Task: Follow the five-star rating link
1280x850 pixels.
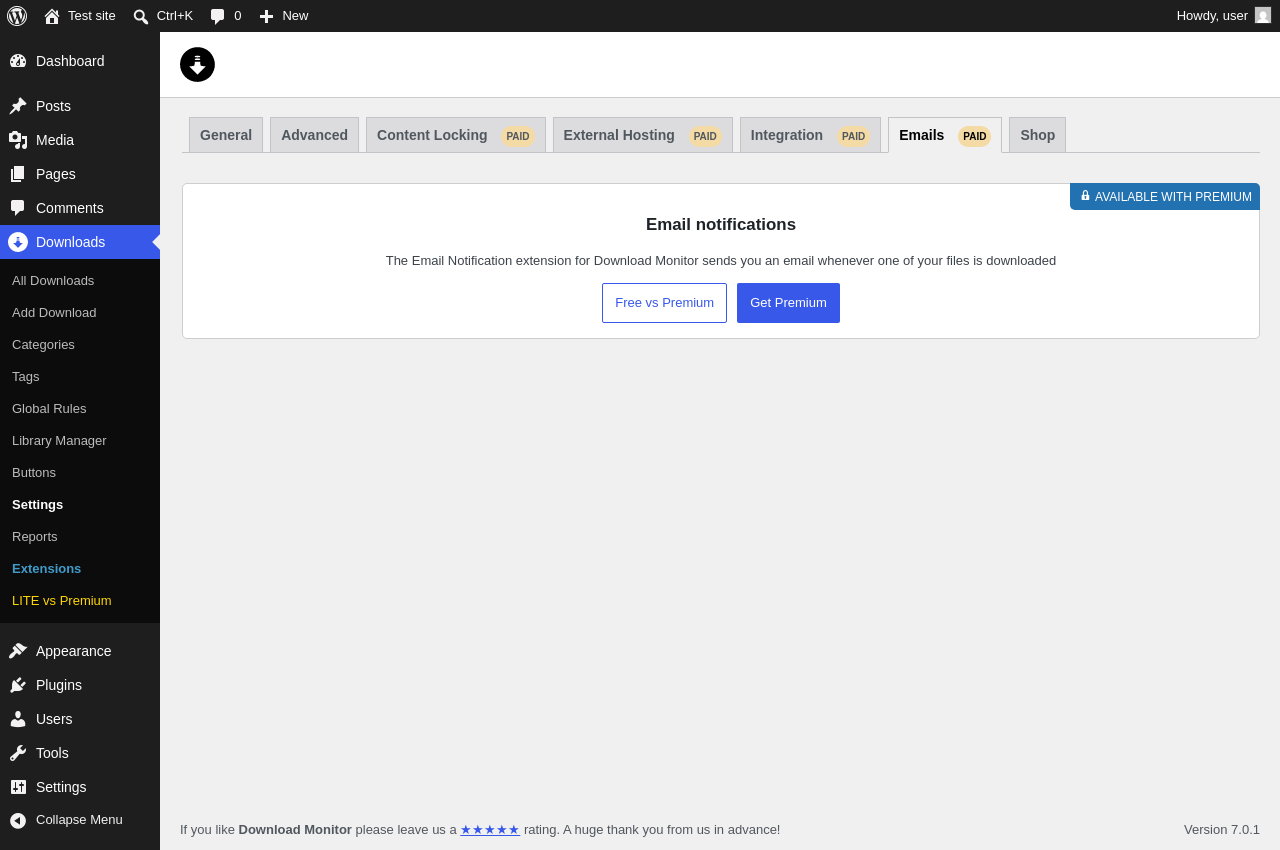Action: click(490, 830)
